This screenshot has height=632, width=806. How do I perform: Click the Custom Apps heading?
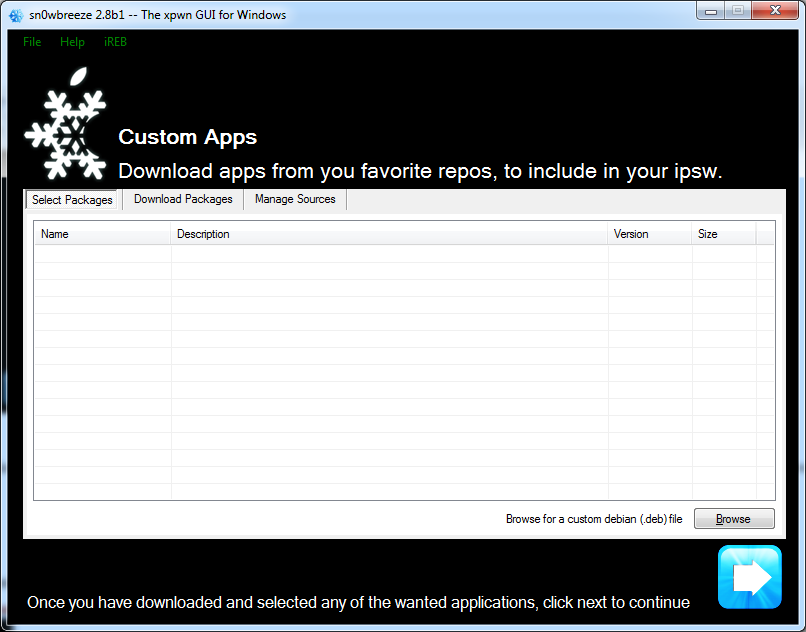coord(188,137)
